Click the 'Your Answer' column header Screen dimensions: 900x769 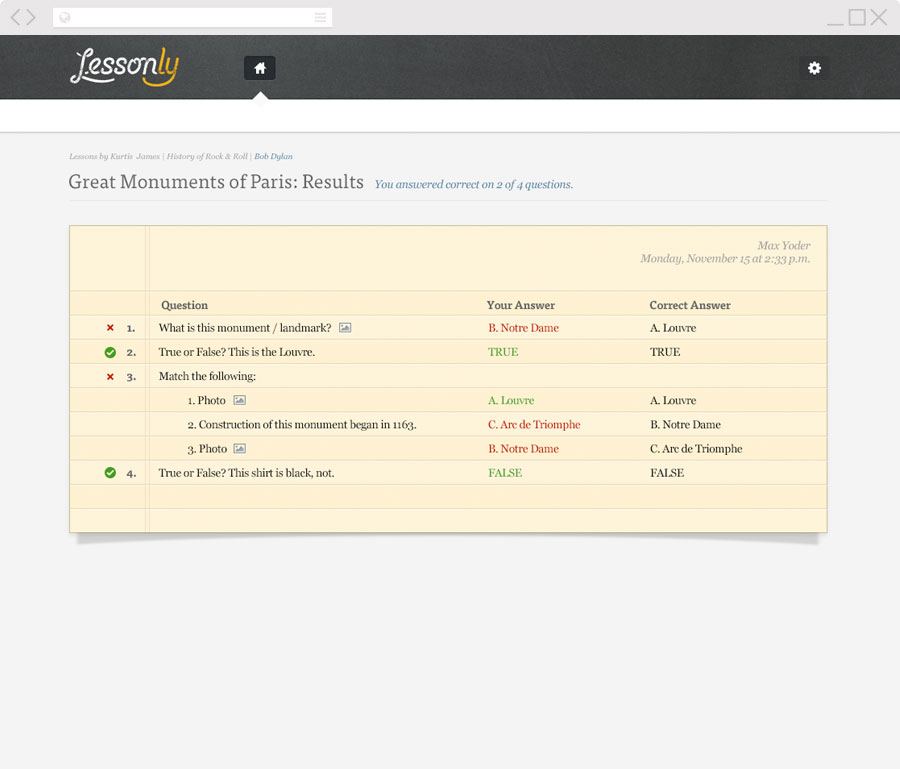pyautogui.click(x=520, y=305)
